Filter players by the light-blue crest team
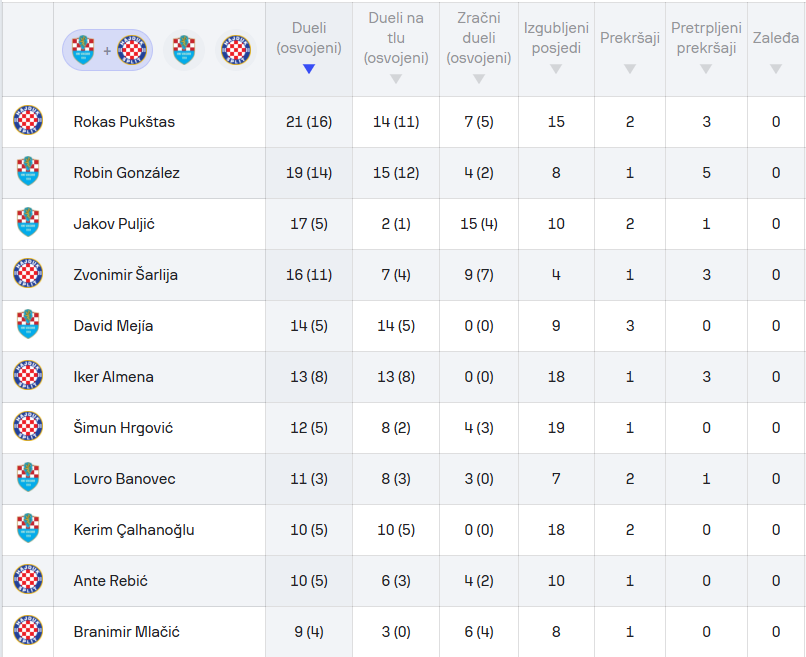The image size is (806, 657). pyautogui.click(x=183, y=49)
